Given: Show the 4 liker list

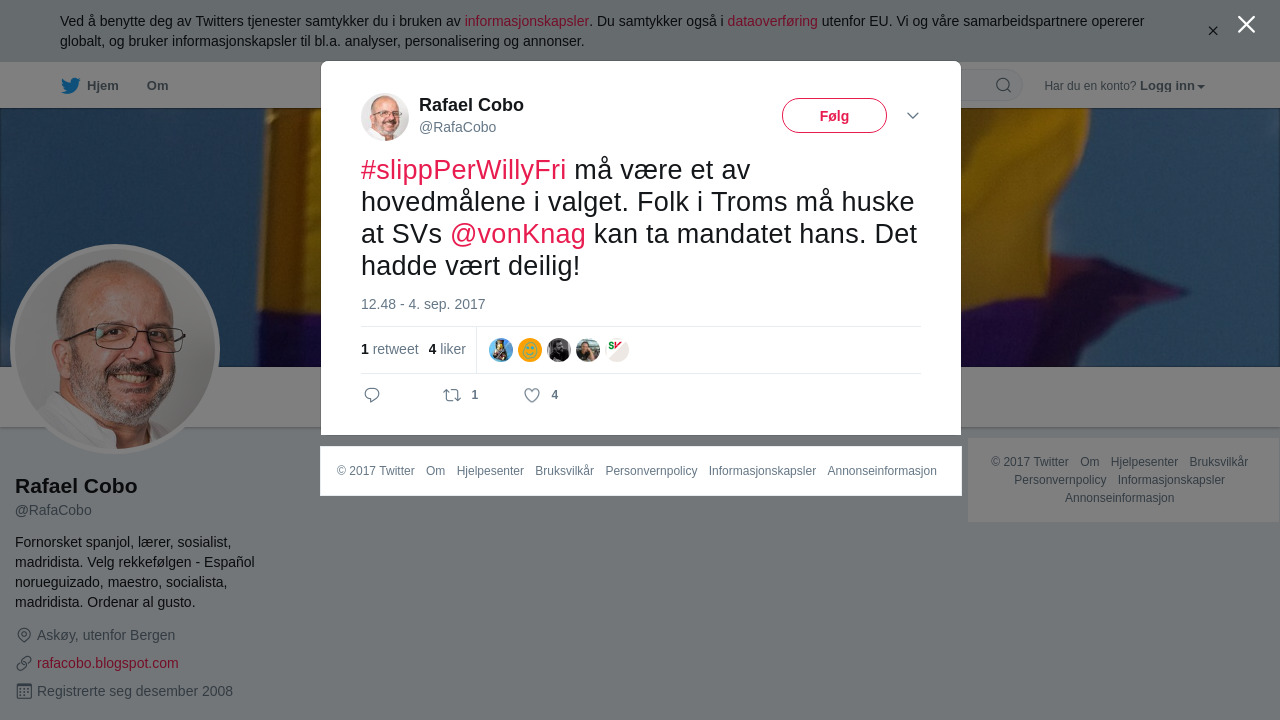Looking at the screenshot, I should coord(447,349).
